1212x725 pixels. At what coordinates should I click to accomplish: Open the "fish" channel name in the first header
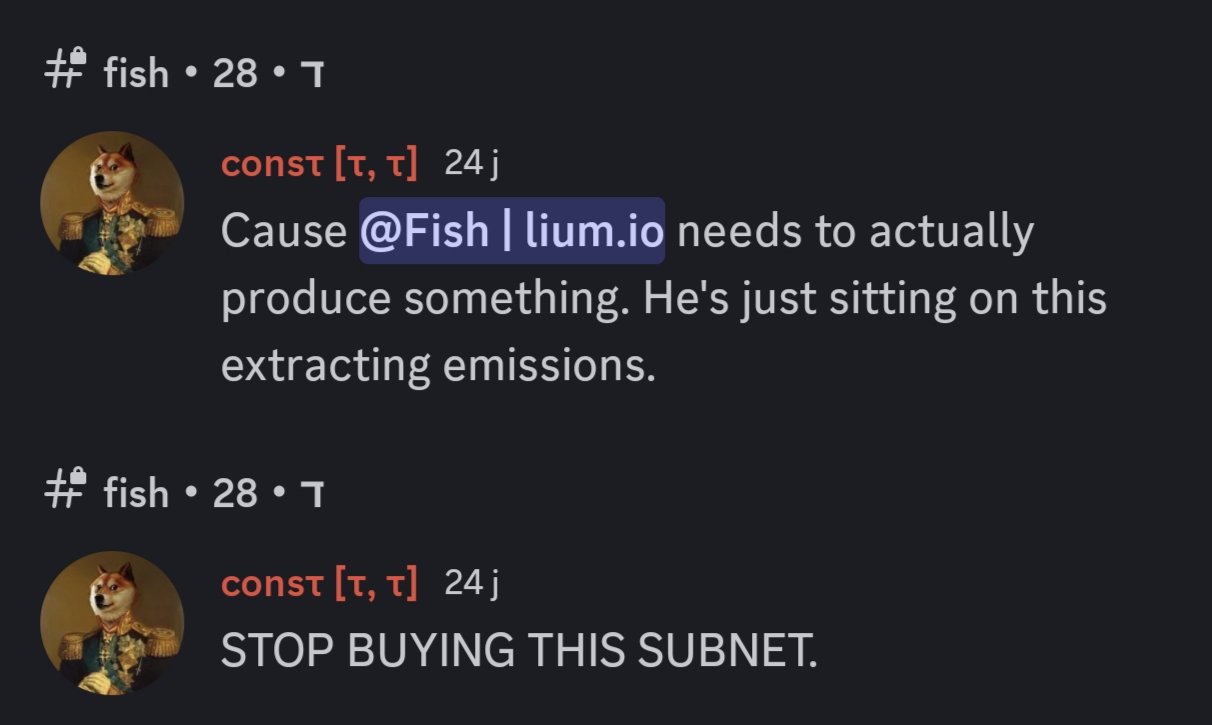coord(136,73)
